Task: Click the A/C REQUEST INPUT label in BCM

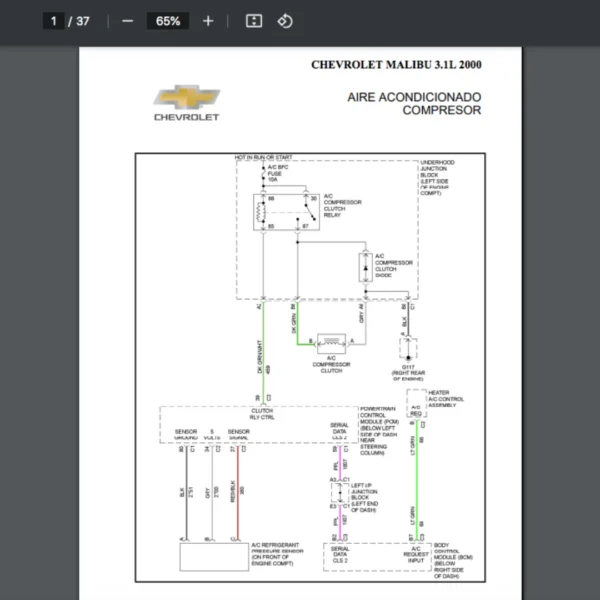Action: coord(416,554)
